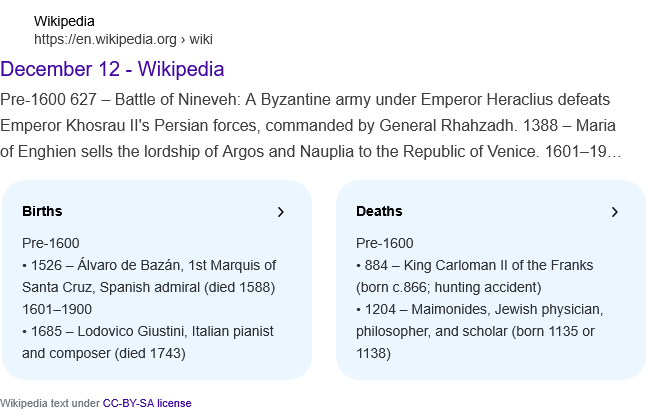
Task: Select the Álvaro de Bazán birth entry
Action: click(148, 276)
